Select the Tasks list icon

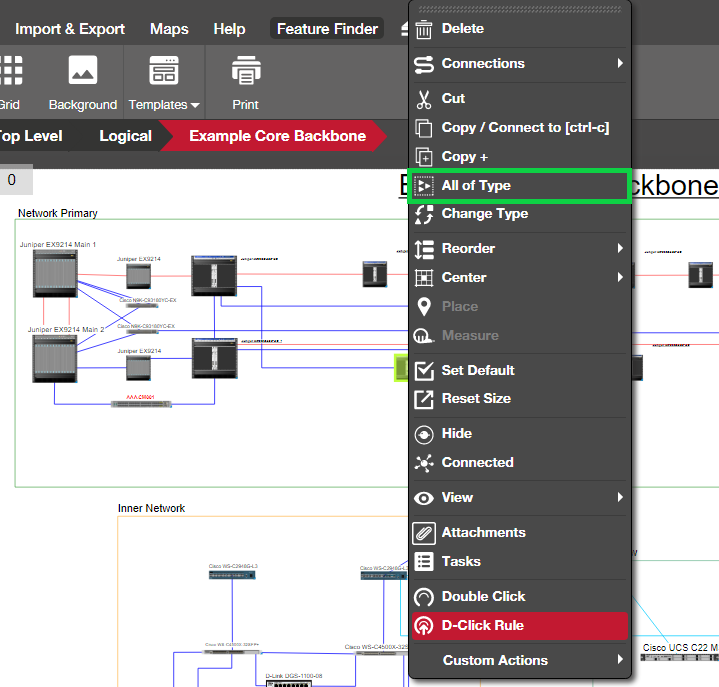coord(424,562)
